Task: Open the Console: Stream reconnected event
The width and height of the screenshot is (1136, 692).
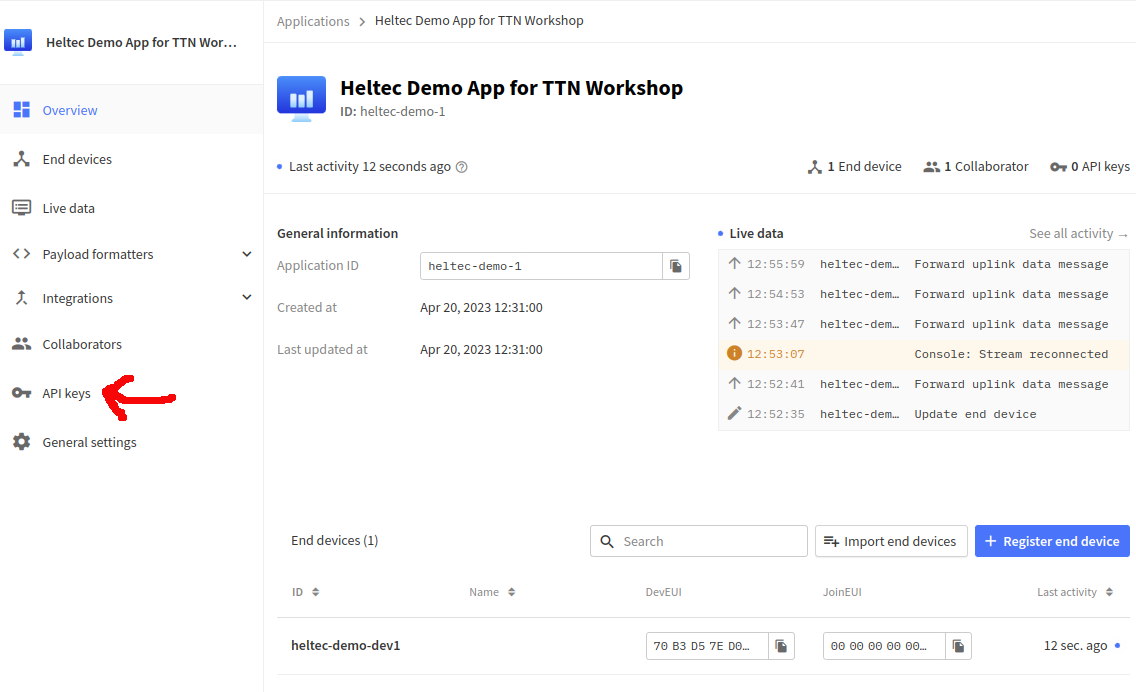Action: tap(923, 354)
